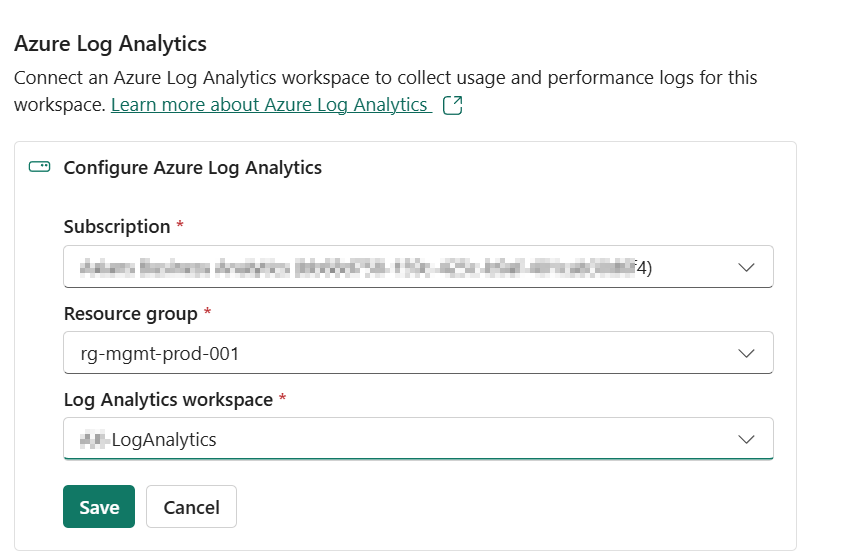Click the Log Analytics workspace field label
The width and height of the screenshot is (848, 551).
pos(168,399)
